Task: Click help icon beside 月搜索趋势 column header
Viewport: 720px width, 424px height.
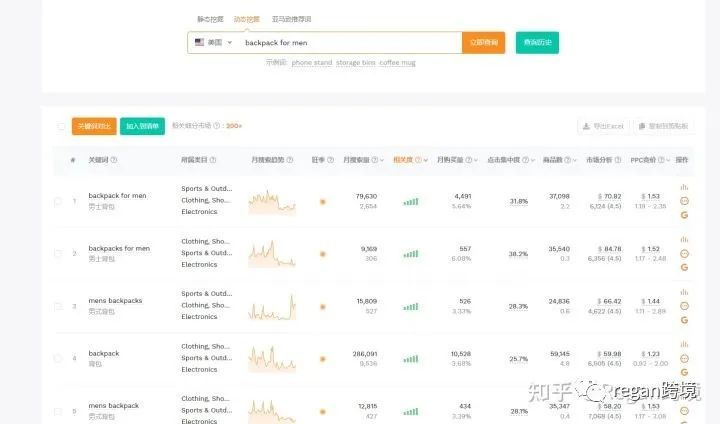Action: click(x=290, y=160)
